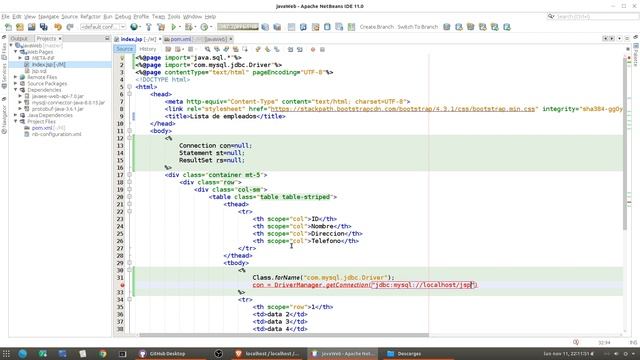The height and width of the screenshot is (360, 640).
Task: Select index.jsp in the project tree
Action: click(49, 64)
